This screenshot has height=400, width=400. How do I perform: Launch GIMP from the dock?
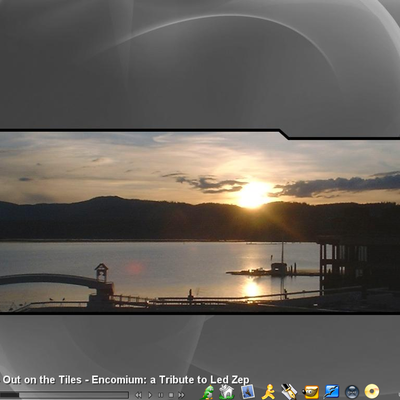[x=311, y=392]
